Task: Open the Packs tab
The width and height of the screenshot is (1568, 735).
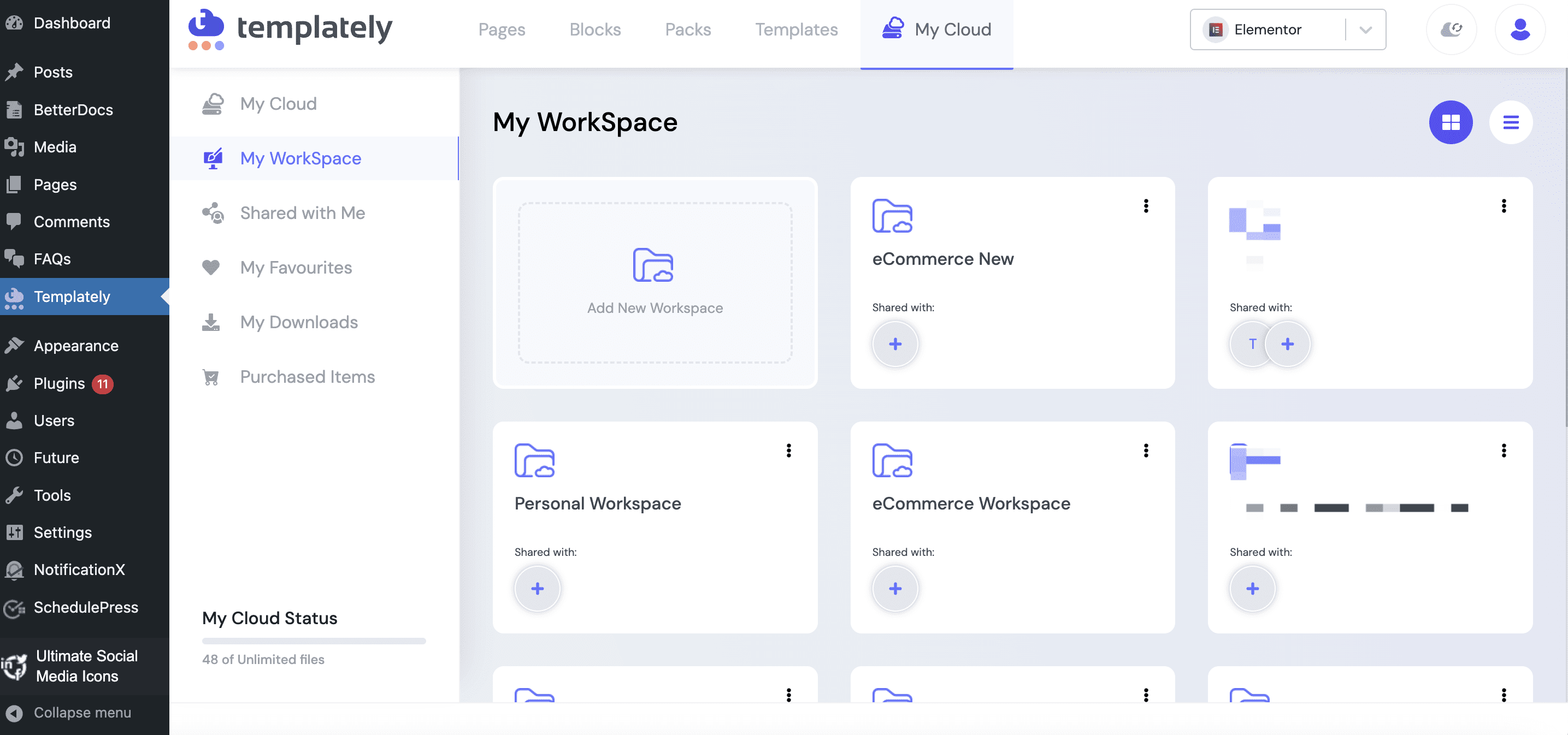Action: (688, 29)
